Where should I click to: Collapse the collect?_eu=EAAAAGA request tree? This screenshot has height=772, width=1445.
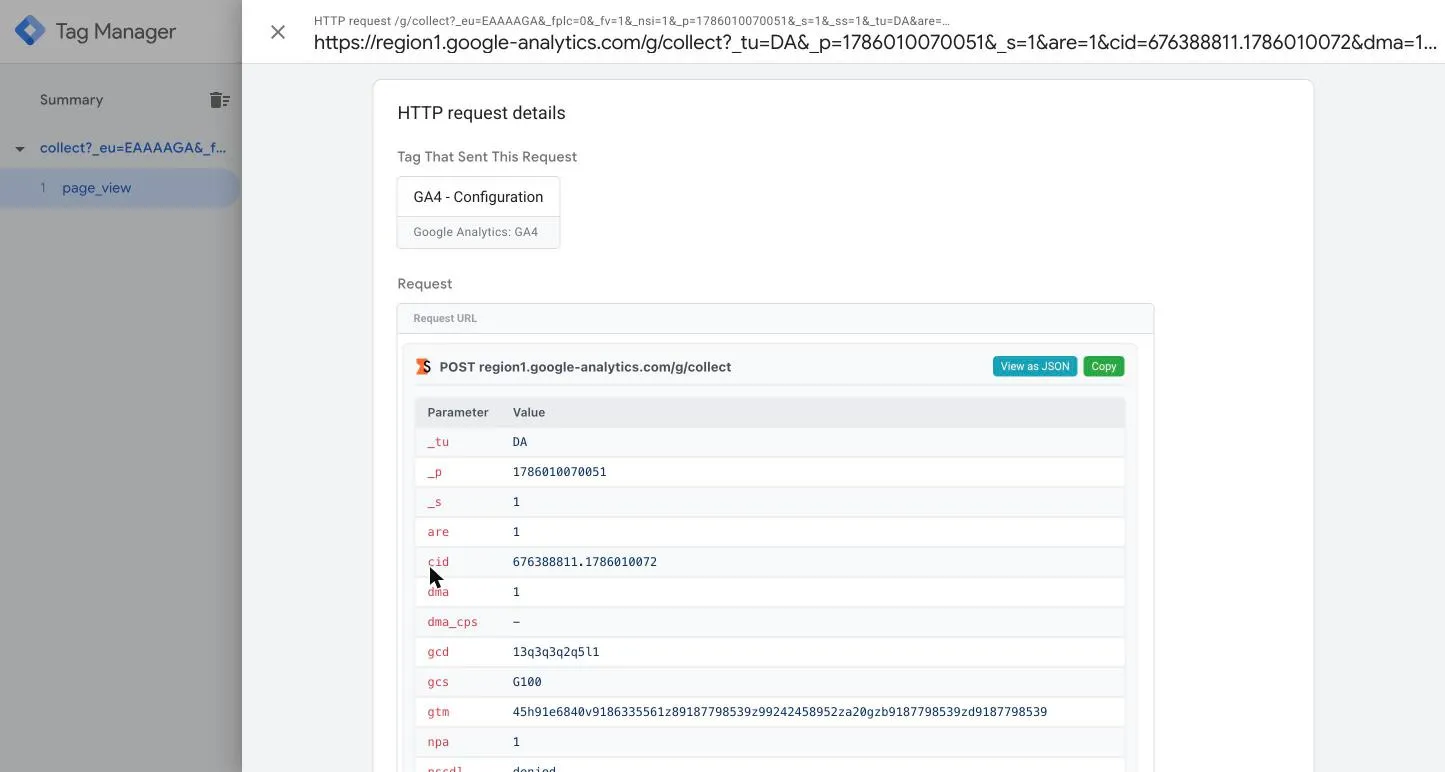coord(19,149)
